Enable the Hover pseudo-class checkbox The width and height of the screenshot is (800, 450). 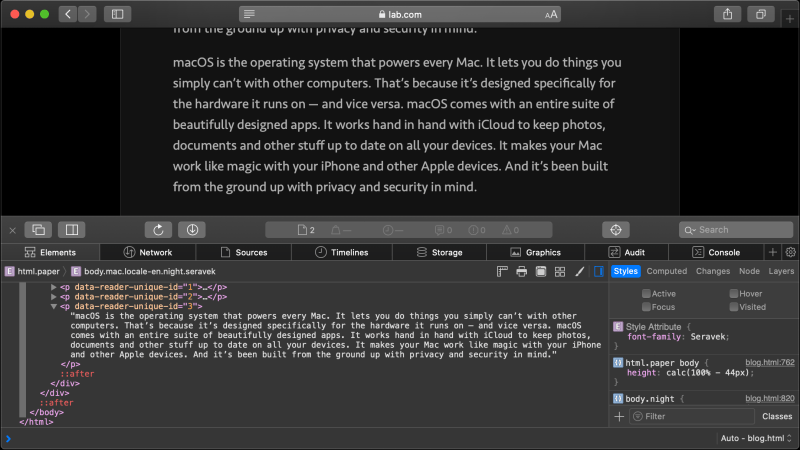[734, 293]
